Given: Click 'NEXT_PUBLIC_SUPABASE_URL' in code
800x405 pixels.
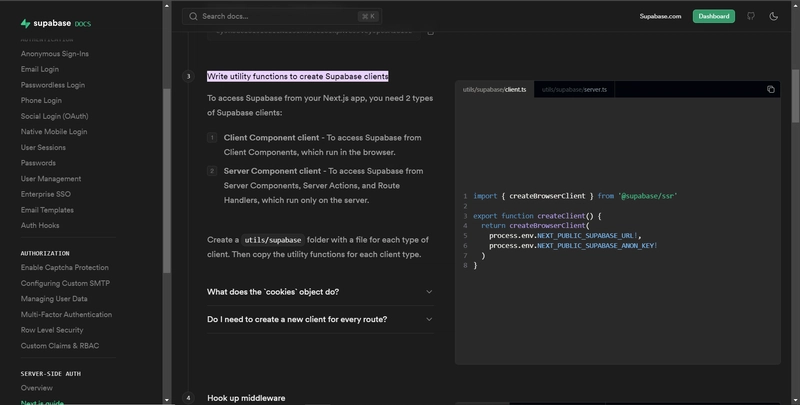Looking at the screenshot, I should point(586,236).
